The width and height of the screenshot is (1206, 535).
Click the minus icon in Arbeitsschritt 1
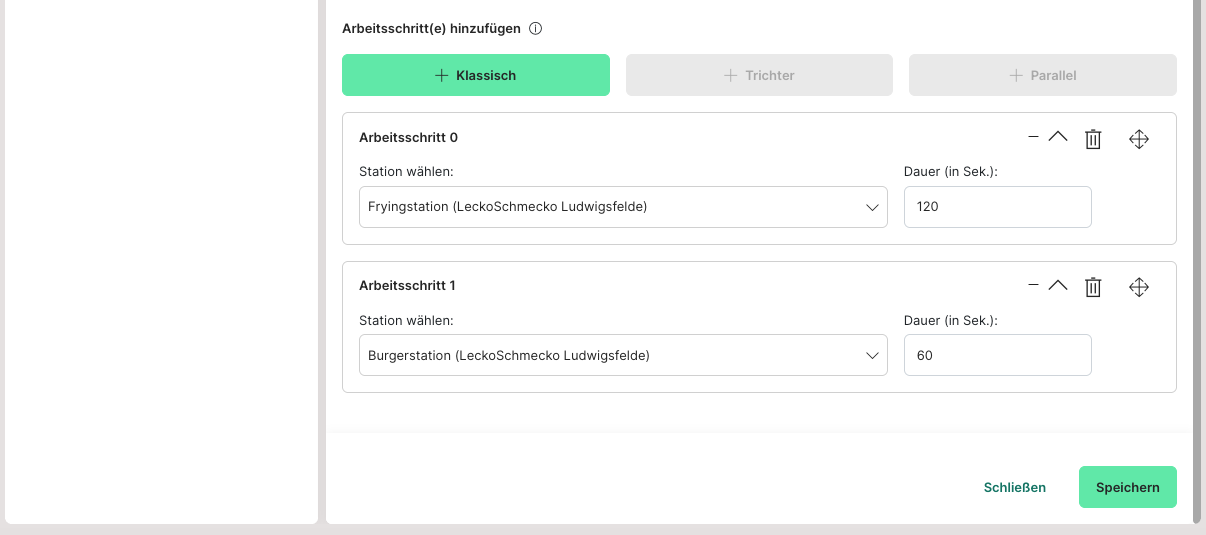pos(1033,285)
